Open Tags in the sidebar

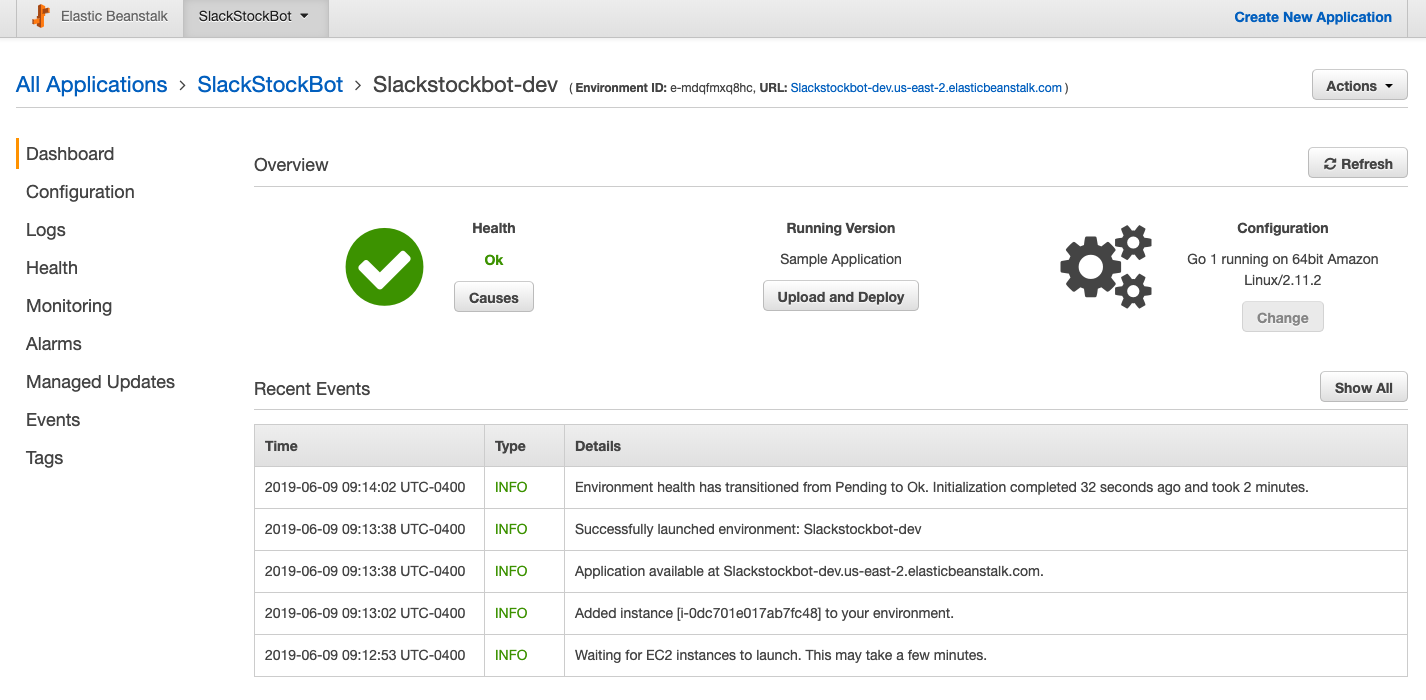pos(45,458)
